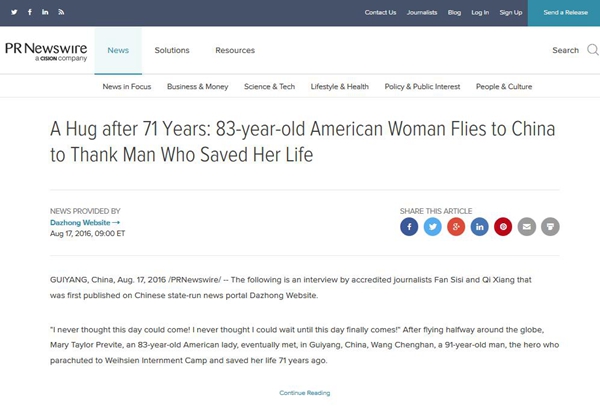Screen dimensions: 600x407
Task: Click the Send a Release button
Action: 563,12
